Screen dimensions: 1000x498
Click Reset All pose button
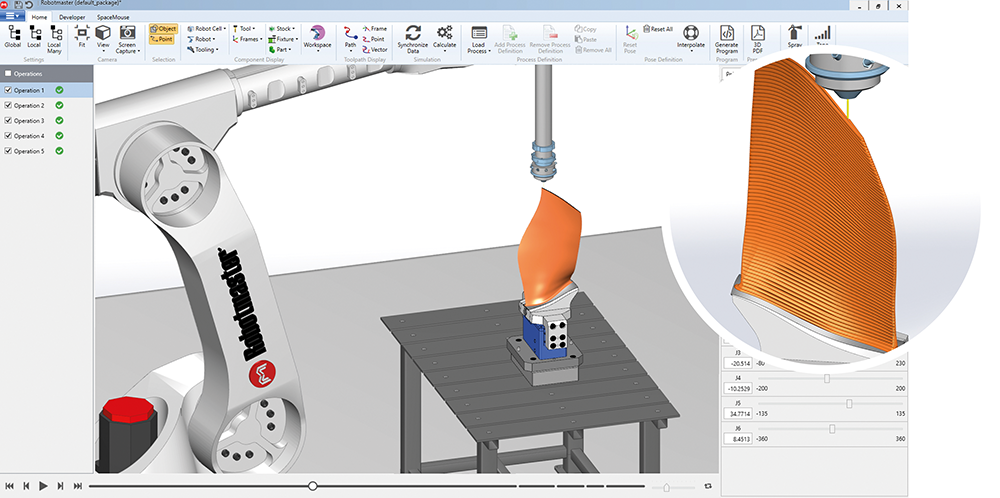(x=658, y=29)
